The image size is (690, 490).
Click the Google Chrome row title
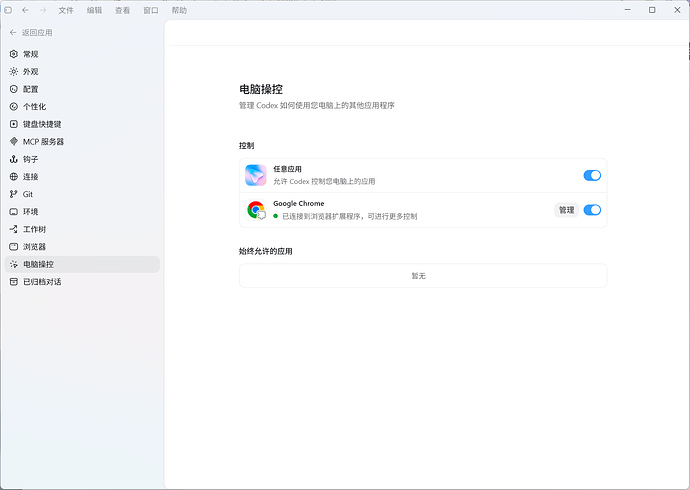pyautogui.click(x=299, y=203)
